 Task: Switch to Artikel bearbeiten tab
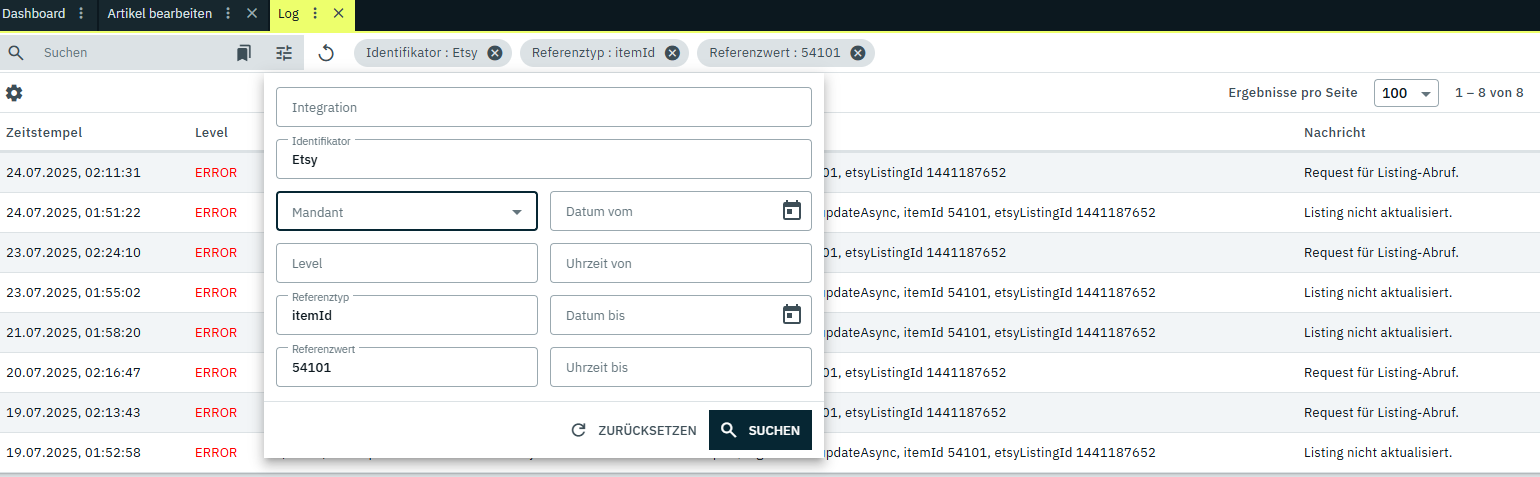[x=160, y=14]
